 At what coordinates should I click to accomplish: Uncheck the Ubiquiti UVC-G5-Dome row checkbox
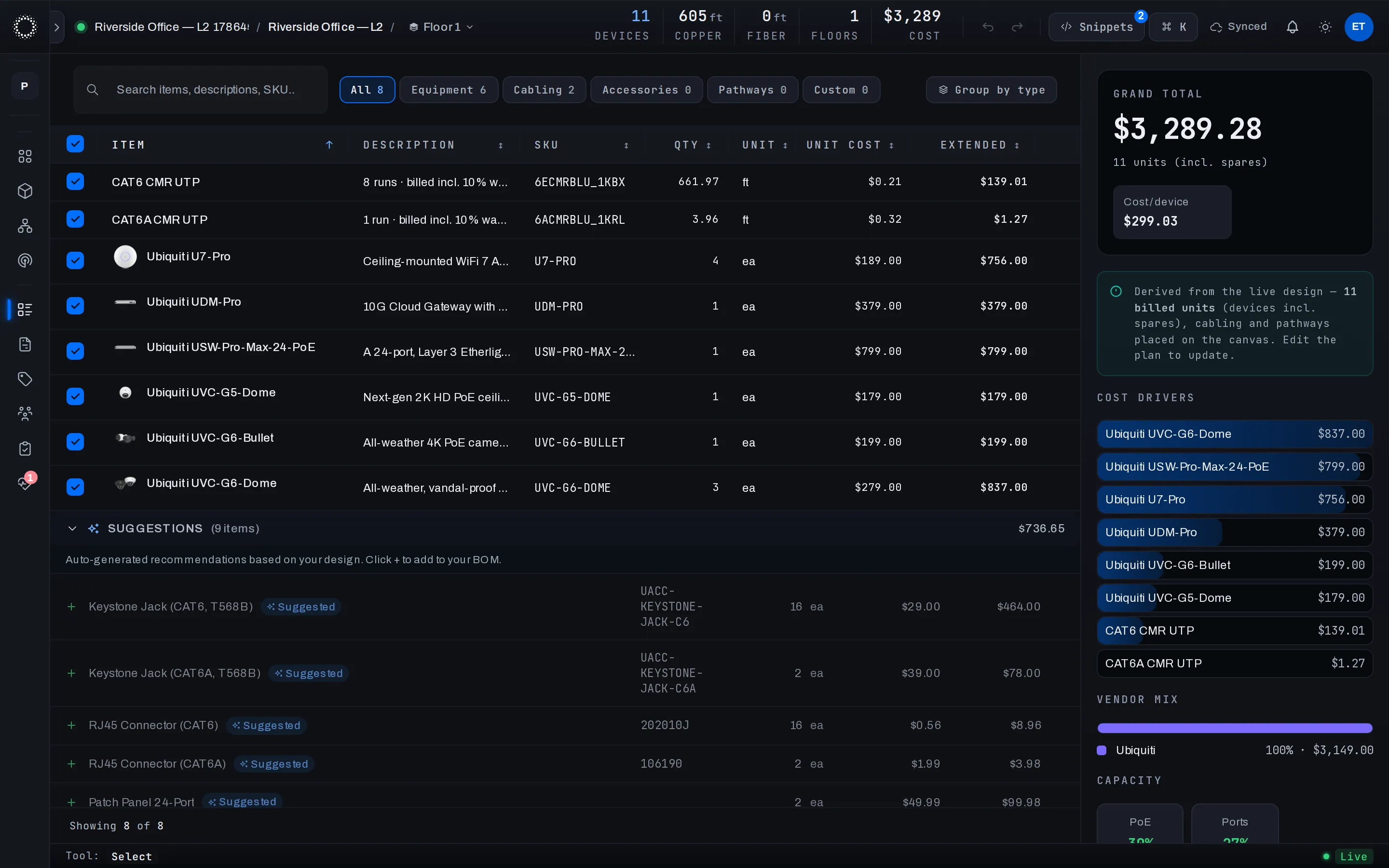(x=75, y=397)
